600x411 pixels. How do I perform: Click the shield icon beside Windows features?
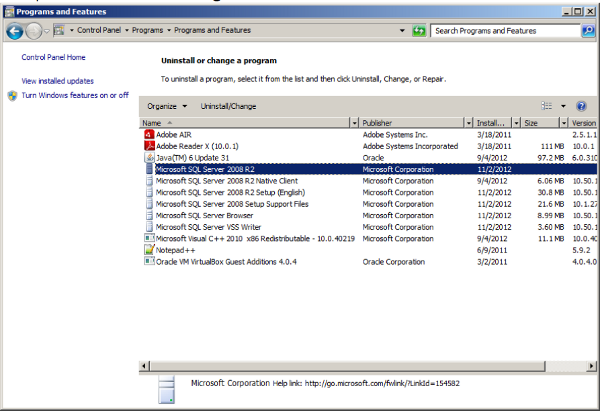point(13,96)
